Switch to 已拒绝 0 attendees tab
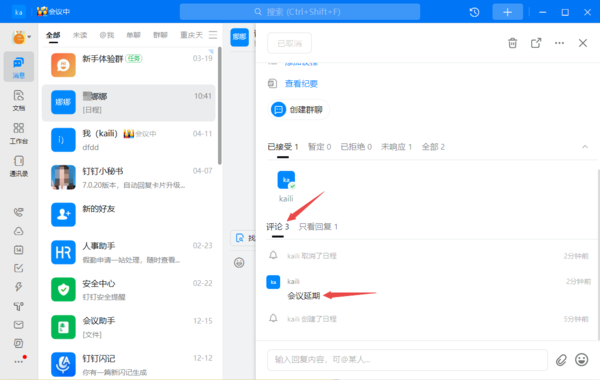This screenshot has width=600, height=380. pos(356,147)
